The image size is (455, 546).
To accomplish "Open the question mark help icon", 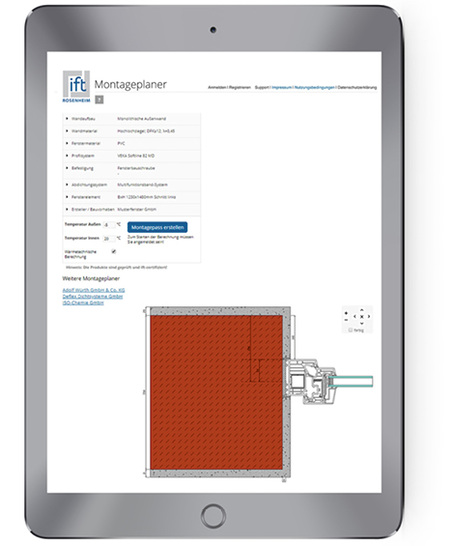I will coord(99,100).
